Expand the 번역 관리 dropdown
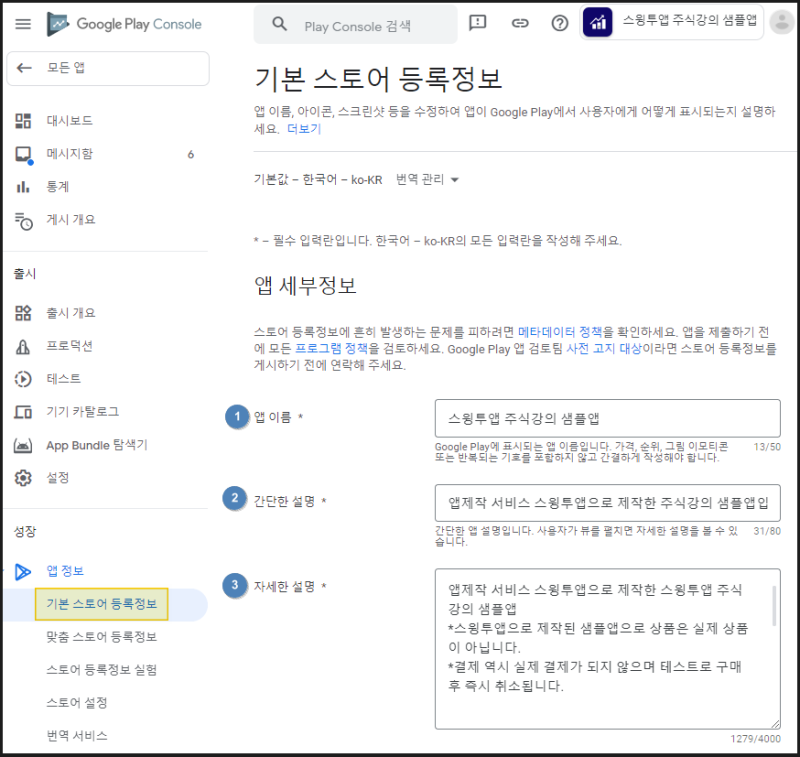The image size is (800, 757). tap(428, 180)
